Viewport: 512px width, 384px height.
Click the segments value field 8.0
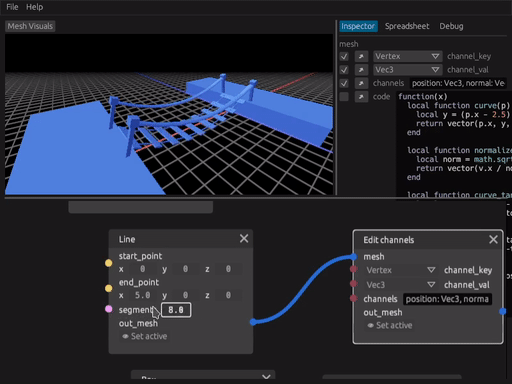pyautogui.click(x=176, y=310)
